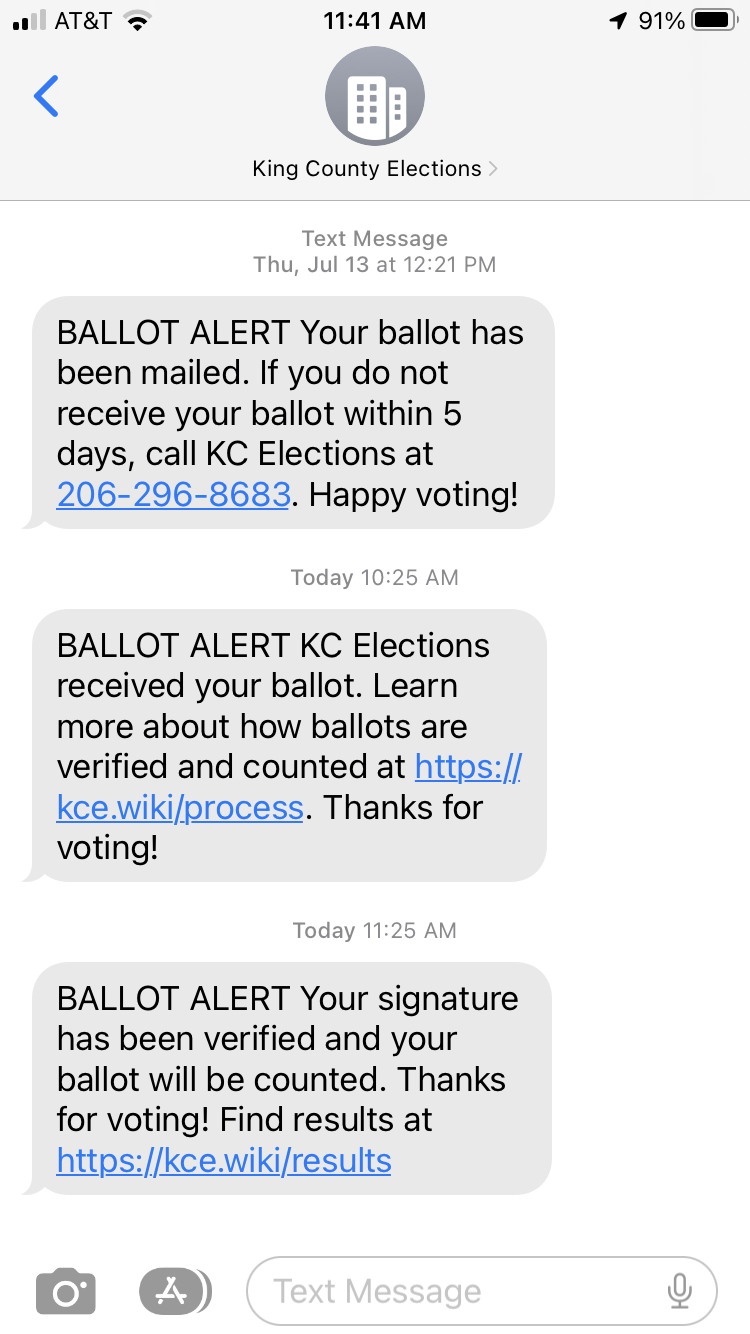This screenshot has width=750, height=1334.
Task: Tap the microphone dictation icon
Action: click(679, 1291)
